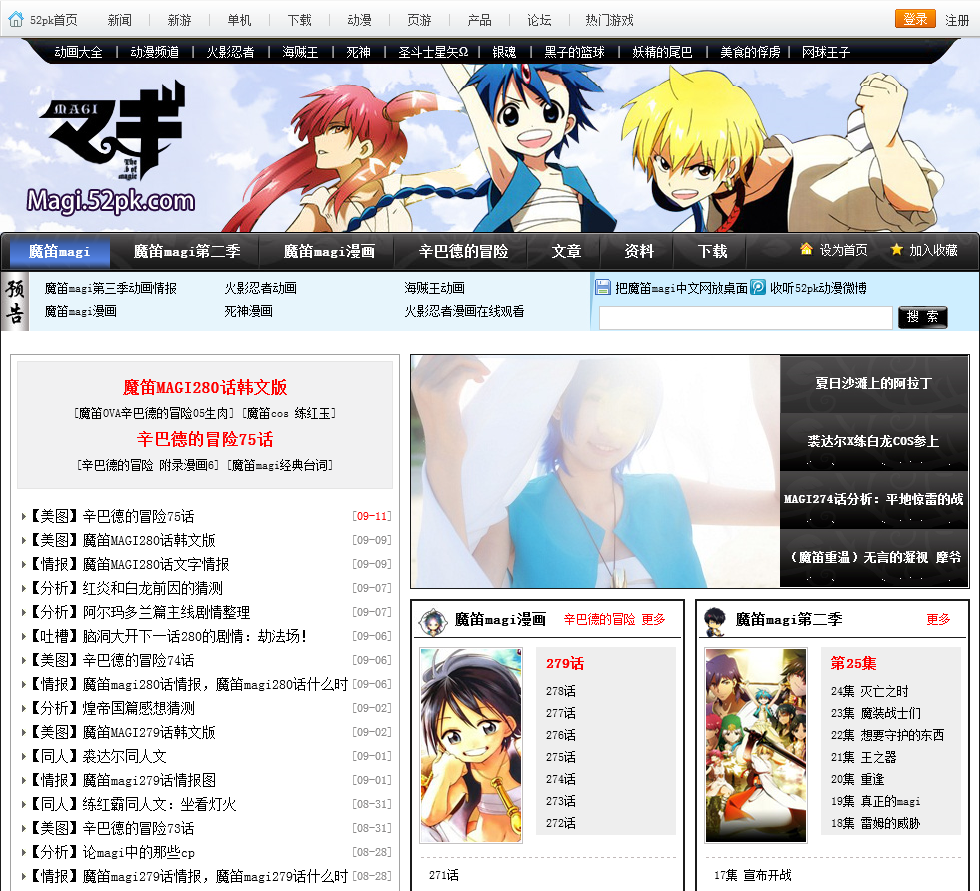980x891 pixels.
Task: Click 更多 in the season two panel
Action: pos(938,619)
